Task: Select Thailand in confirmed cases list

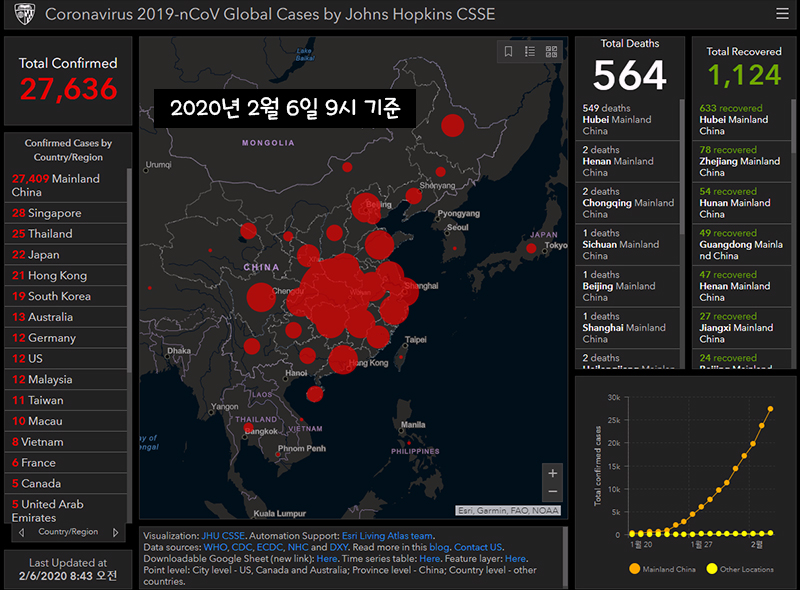Action: tap(66, 234)
